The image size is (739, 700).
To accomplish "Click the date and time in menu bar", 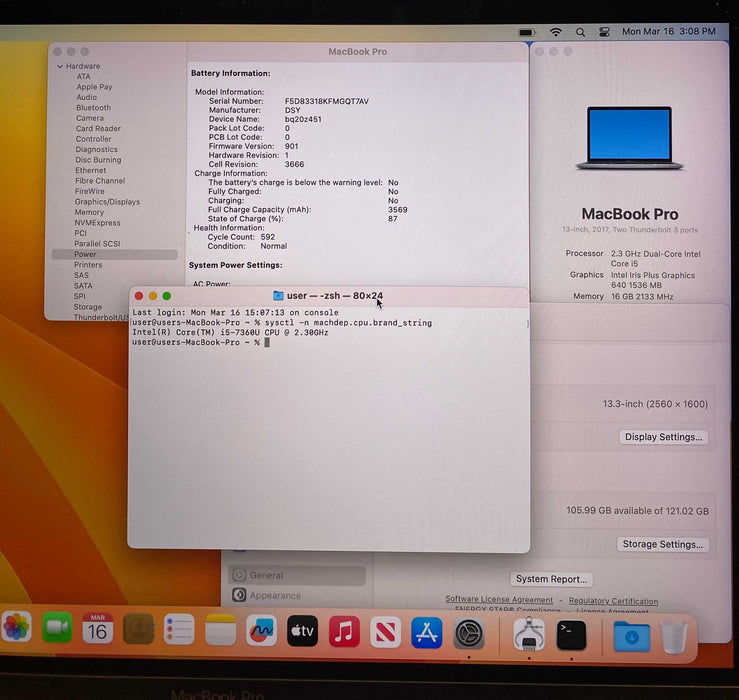I will pyautogui.click(x=668, y=32).
